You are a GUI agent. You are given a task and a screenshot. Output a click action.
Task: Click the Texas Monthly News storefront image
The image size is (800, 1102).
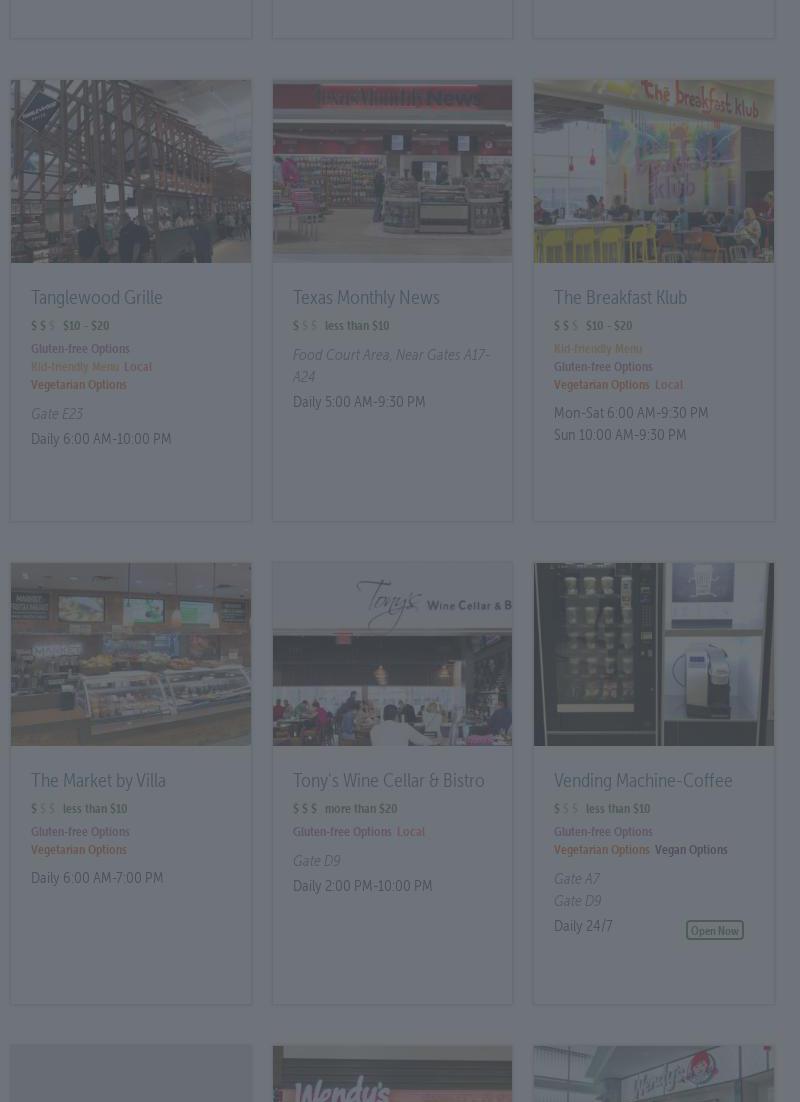(392, 172)
